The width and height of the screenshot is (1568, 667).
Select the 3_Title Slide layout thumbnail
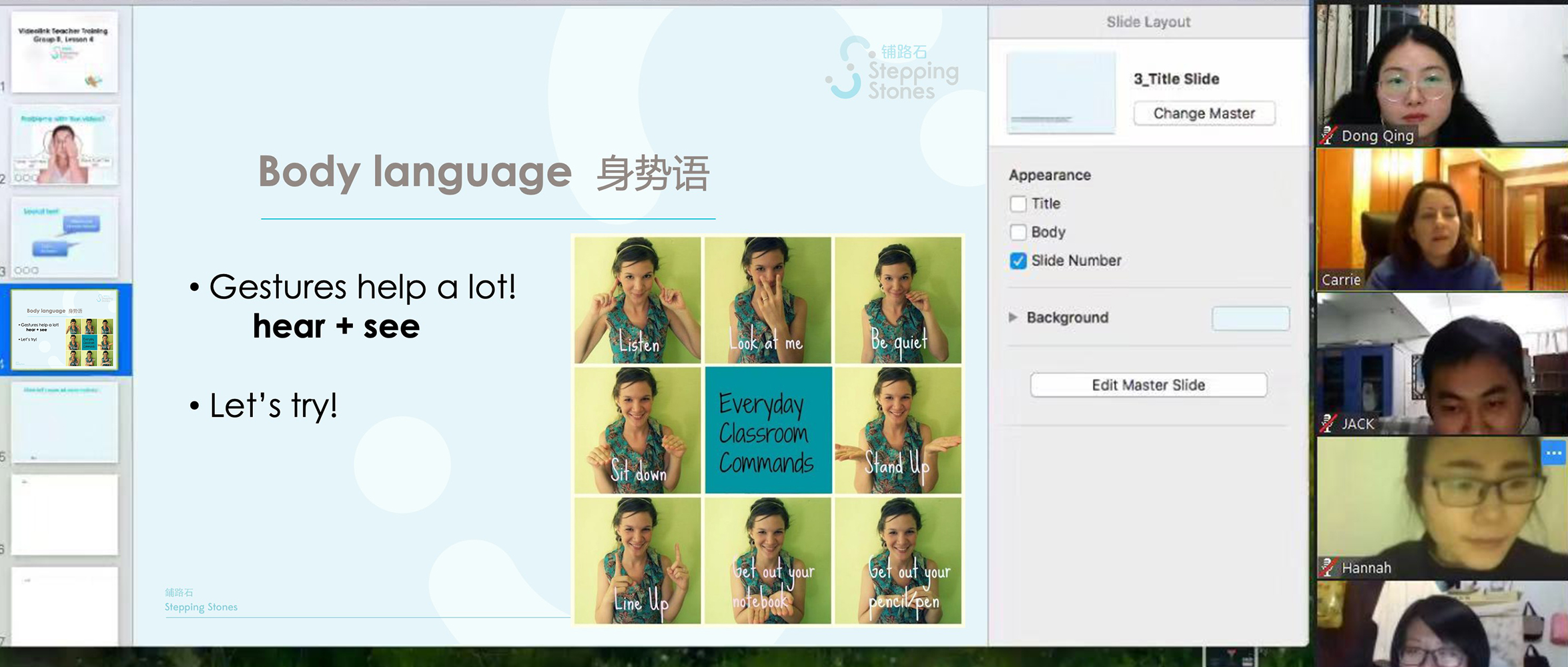[x=1061, y=92]
